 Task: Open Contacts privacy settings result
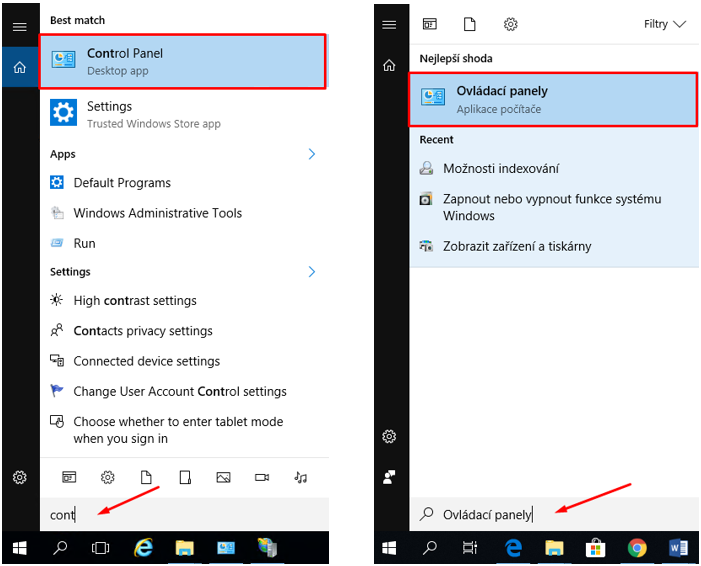coord(183,331)
